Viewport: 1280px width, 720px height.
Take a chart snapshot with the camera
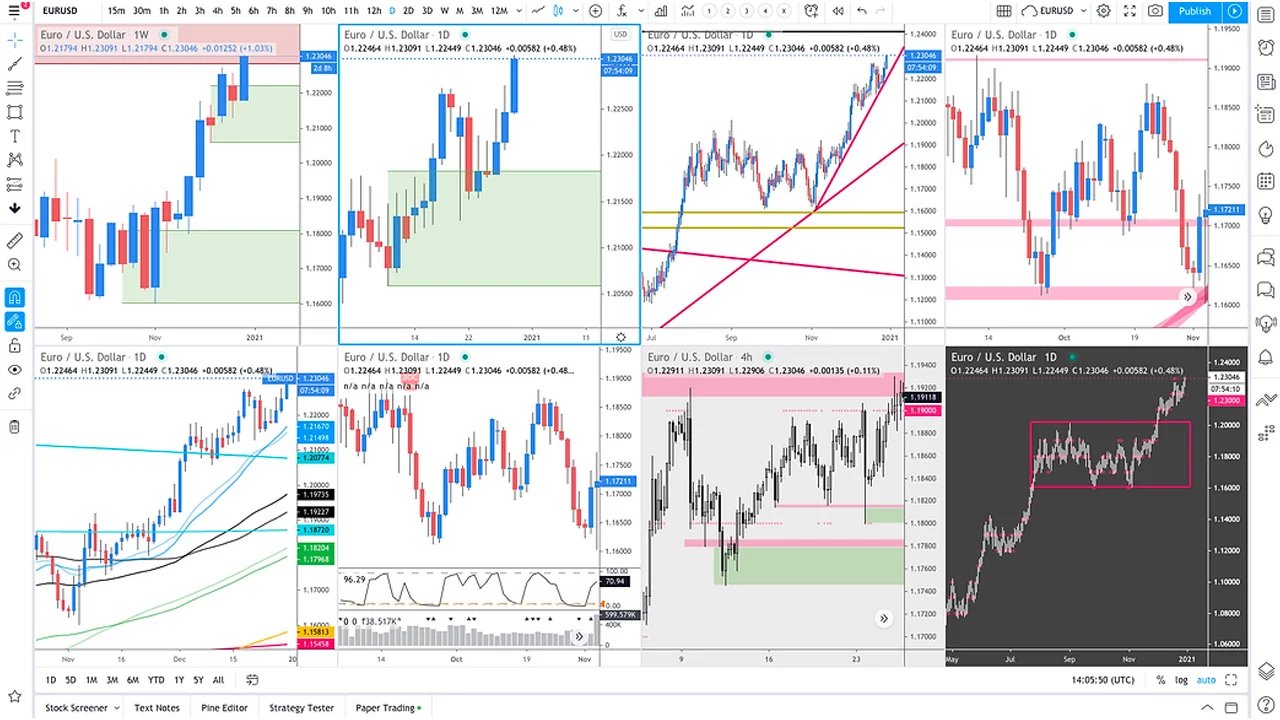1156,11
